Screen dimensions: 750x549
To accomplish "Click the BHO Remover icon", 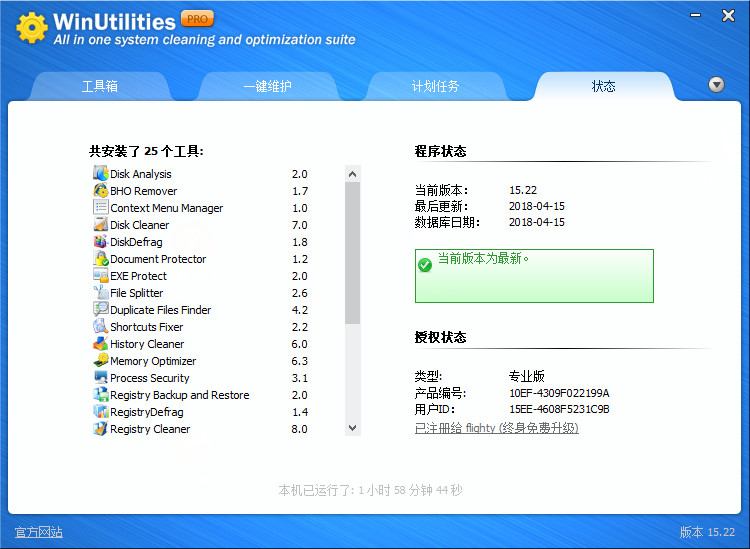I will coord(100,190).
